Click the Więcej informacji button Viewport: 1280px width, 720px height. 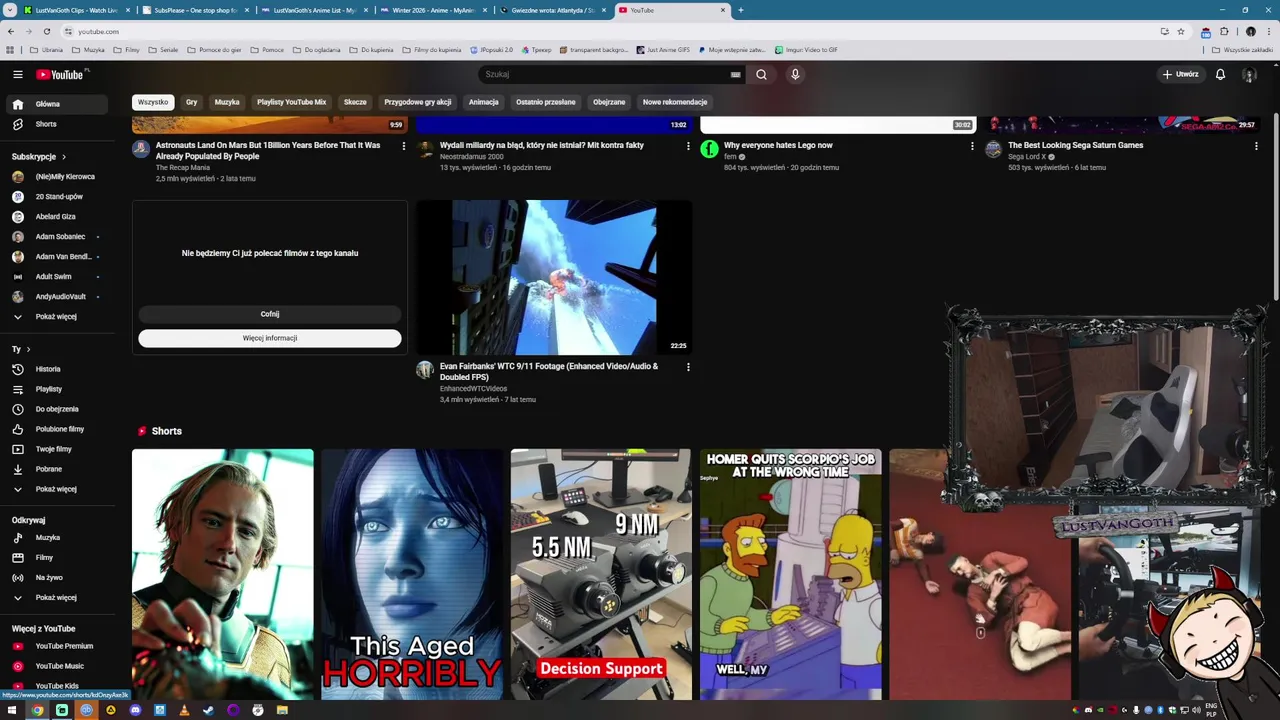pyautogui.click(x=270, y=338)
